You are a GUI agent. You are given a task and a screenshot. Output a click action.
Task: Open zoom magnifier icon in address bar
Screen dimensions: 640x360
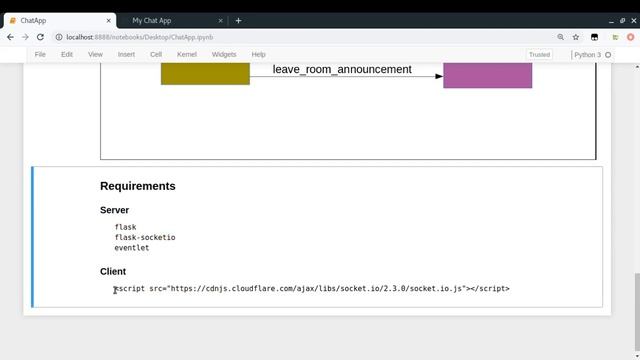tap(560, 37)
